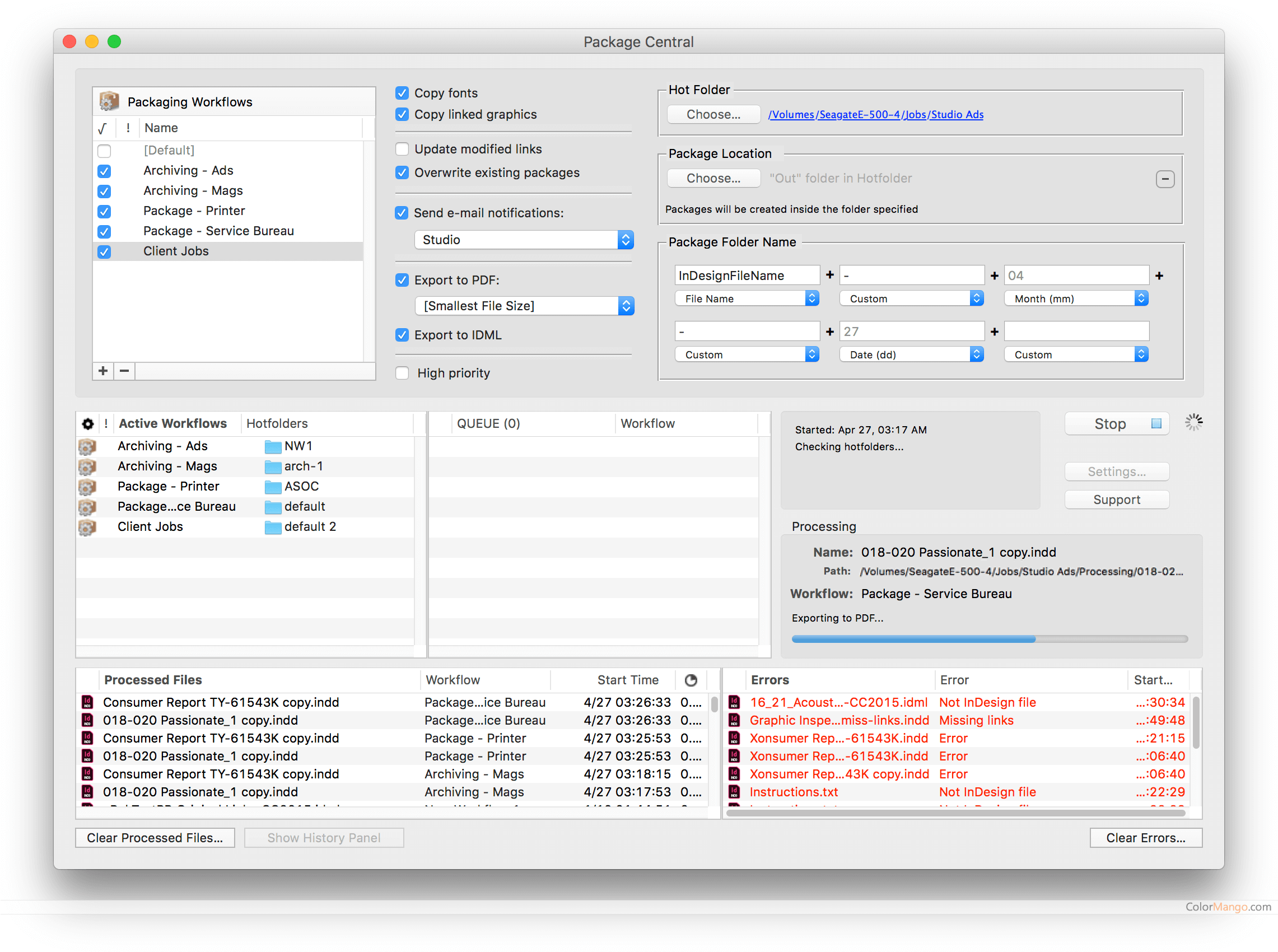1278x952 pixels.
Task: Click Clear Processed Files button
Action: click(x=155, y=838)
